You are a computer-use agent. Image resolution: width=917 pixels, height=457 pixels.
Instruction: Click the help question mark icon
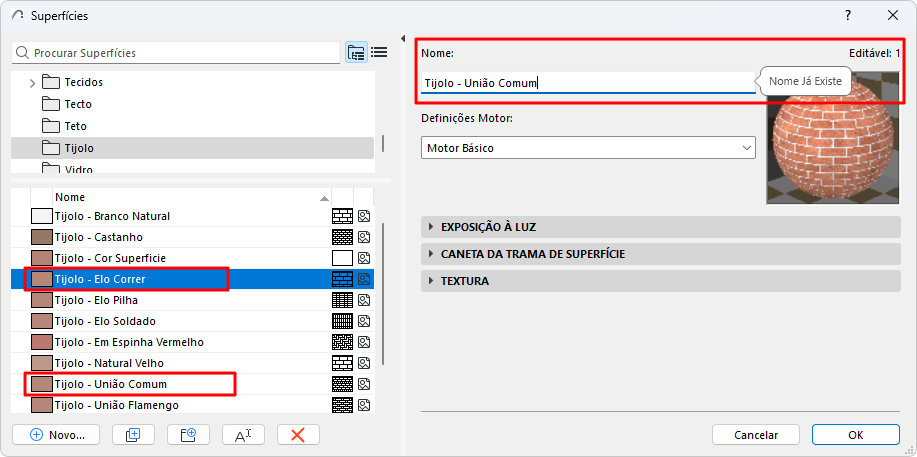point(848,15)
